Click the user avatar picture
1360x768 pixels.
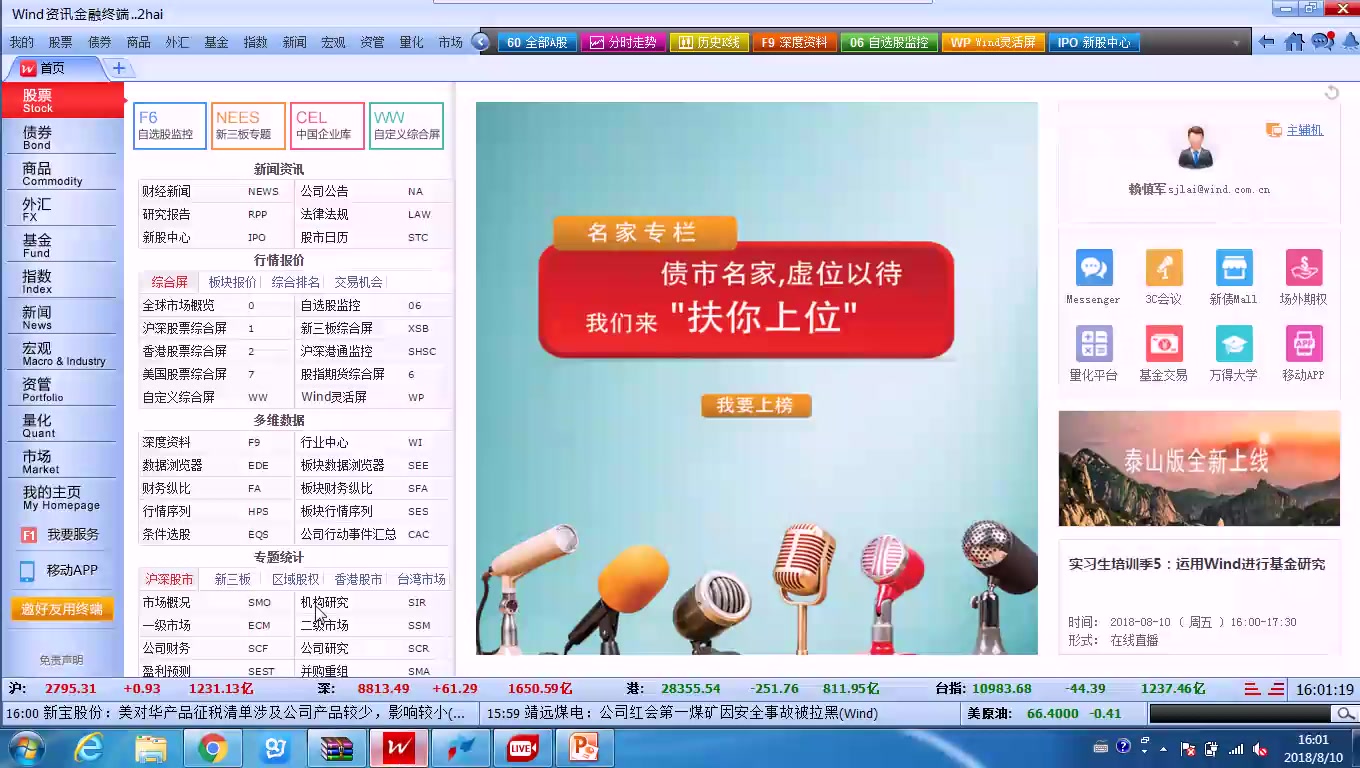[1195, 147]
